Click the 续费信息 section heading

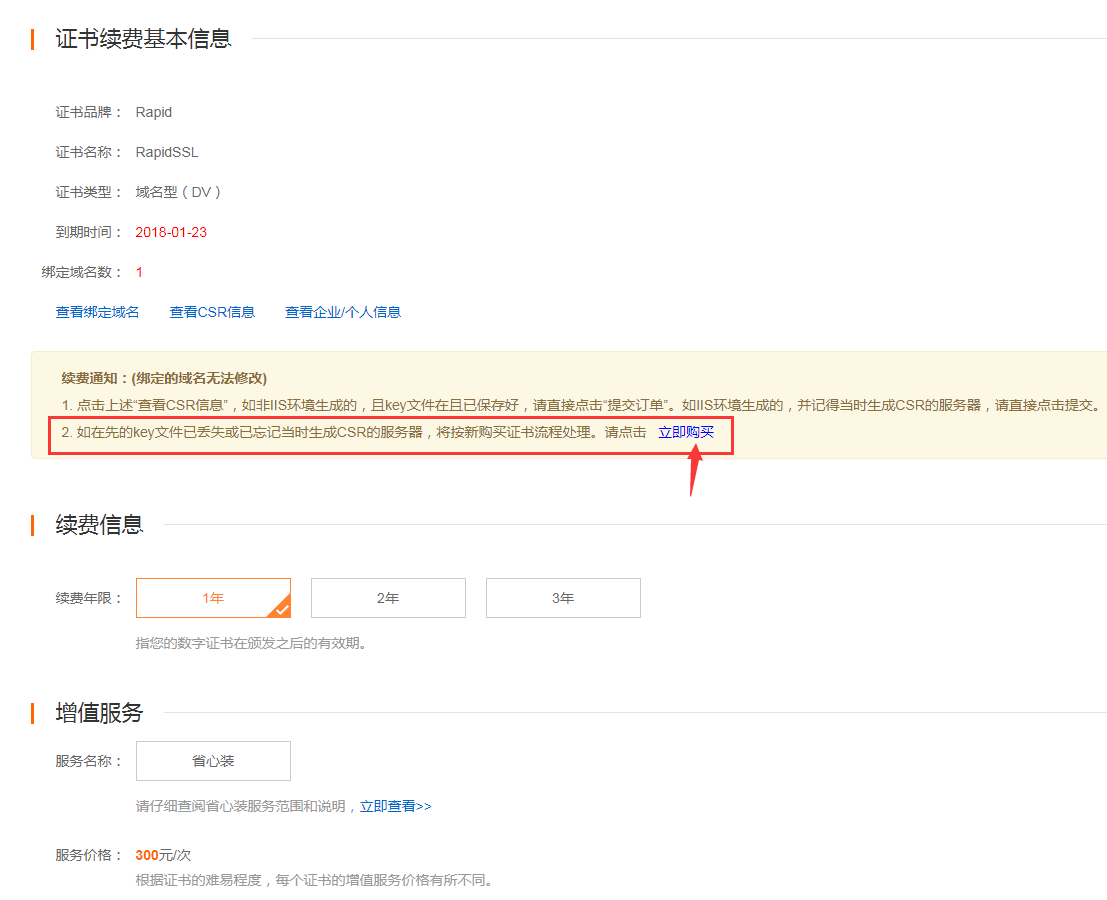(x=100, y=524)
